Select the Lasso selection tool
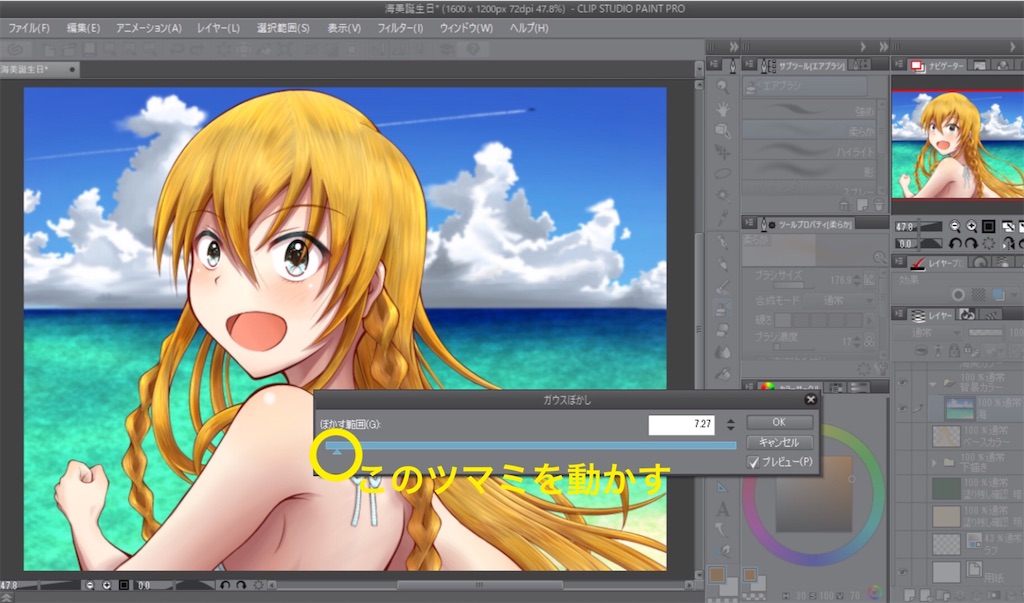 tap(722, 173)
